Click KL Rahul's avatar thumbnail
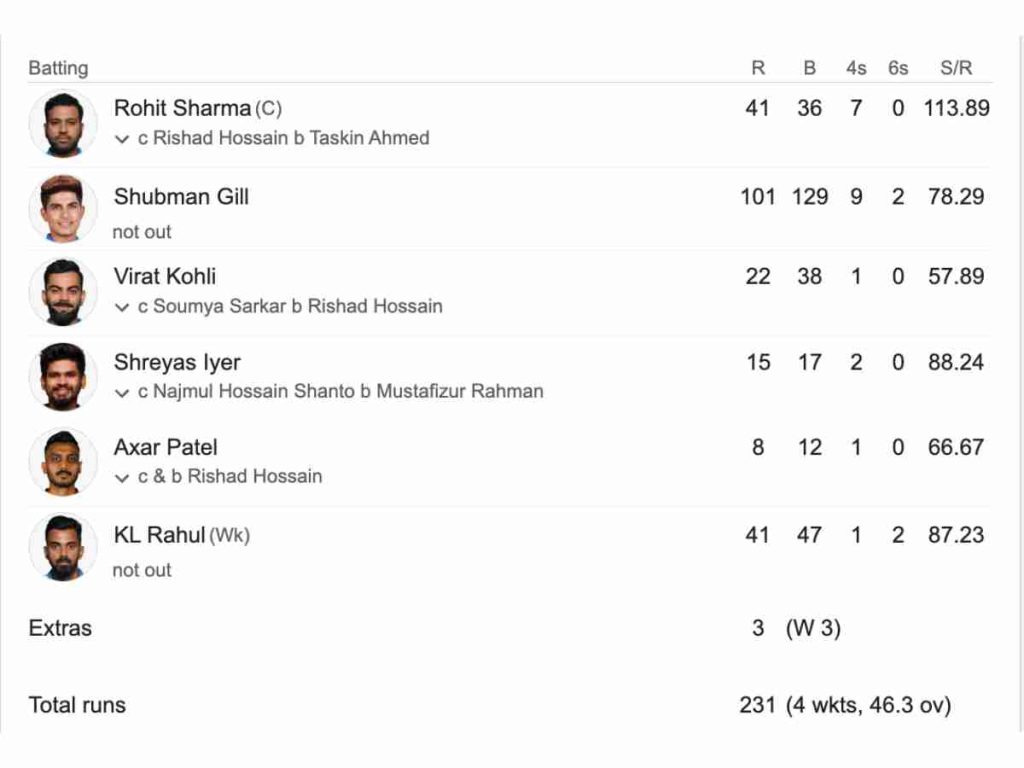The height and width of the screenshot is (768, 1024). (x=63, y=547)
